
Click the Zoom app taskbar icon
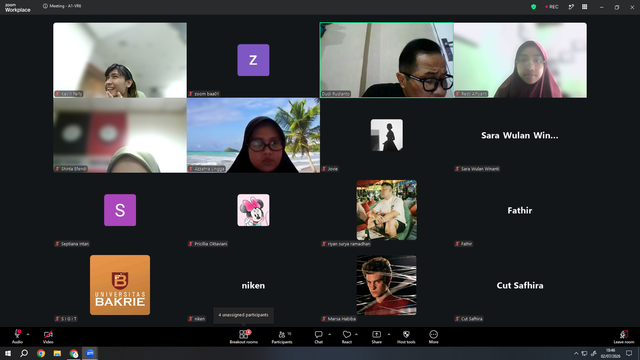[x=90, y=353]
